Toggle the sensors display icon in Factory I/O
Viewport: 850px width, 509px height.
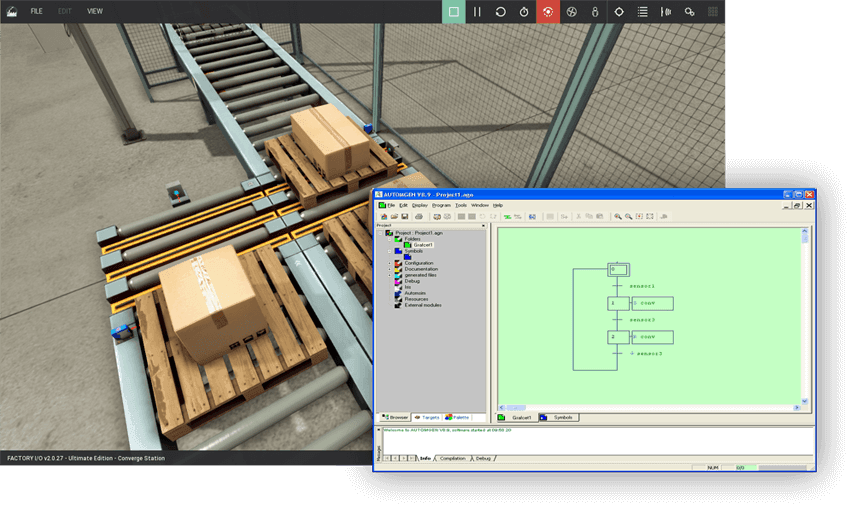coord(666,11)
